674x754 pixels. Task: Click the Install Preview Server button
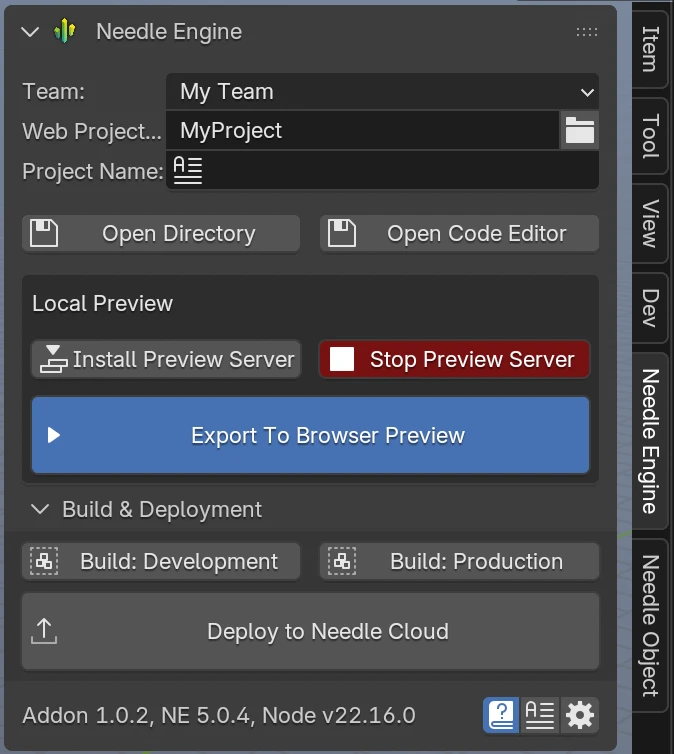click(x=166, y=359)
